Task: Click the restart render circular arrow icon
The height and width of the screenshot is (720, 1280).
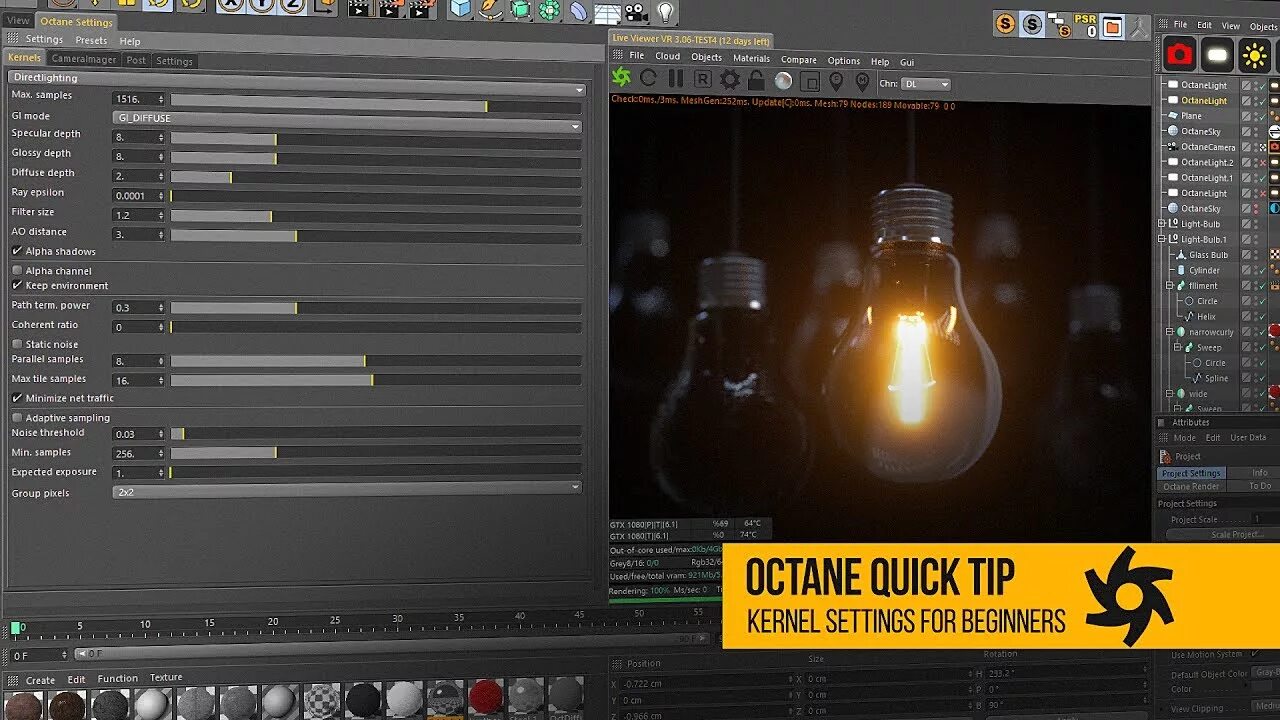Action: [648, 79]
